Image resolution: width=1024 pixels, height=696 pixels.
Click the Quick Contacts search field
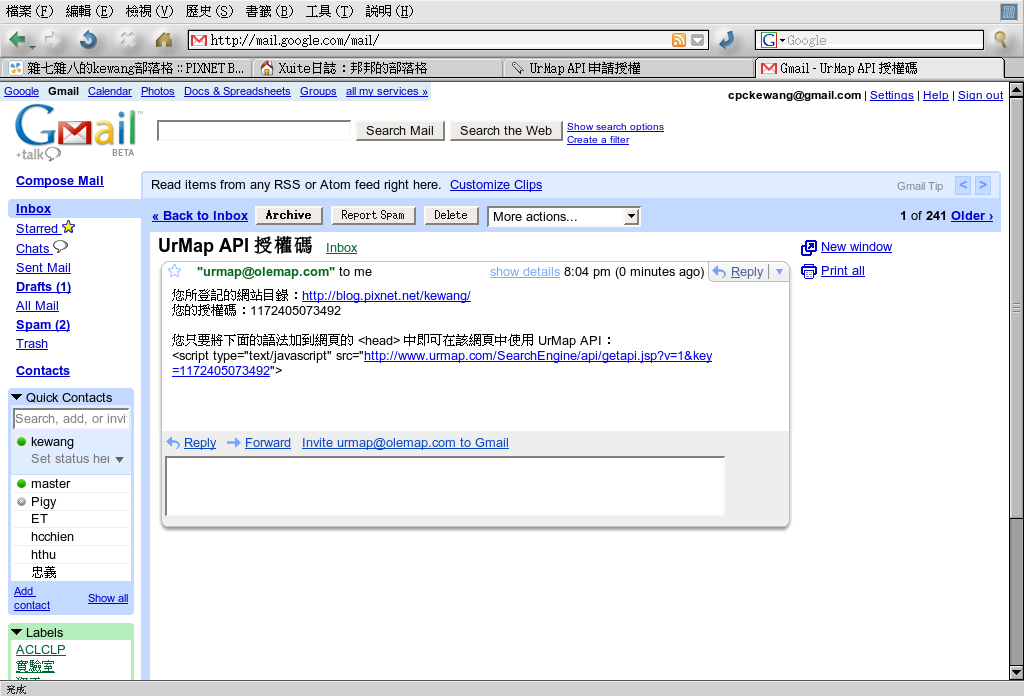point(71,419)
